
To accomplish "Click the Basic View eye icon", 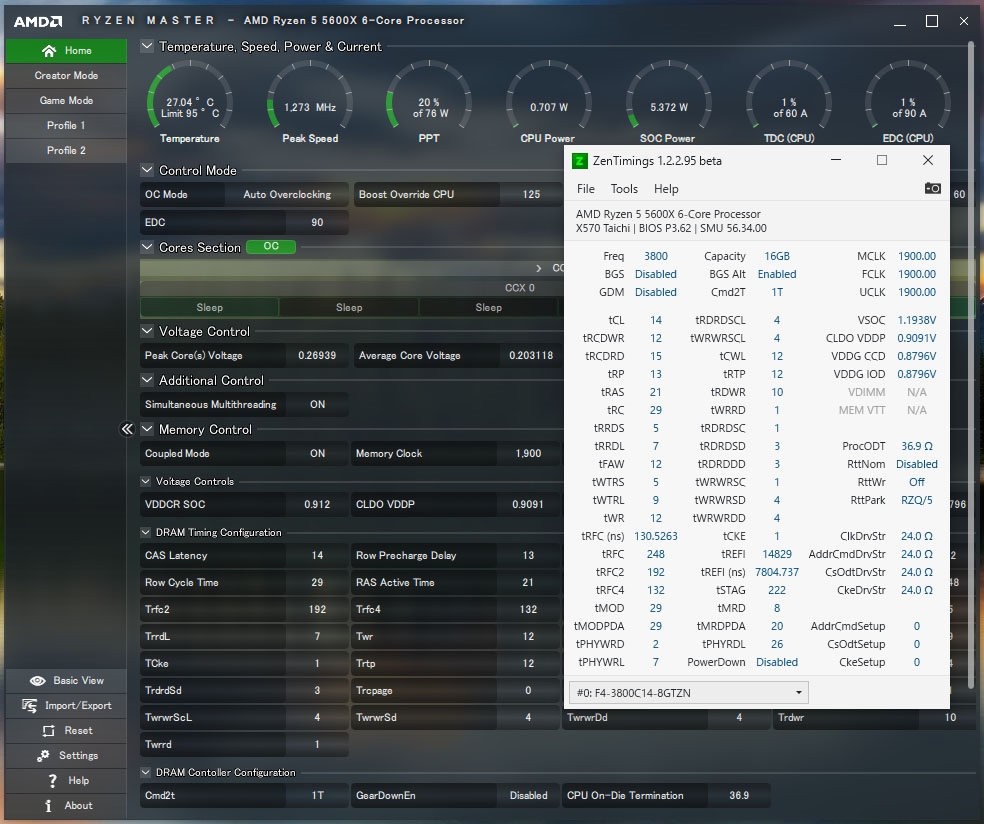I will tap(38, 681).
